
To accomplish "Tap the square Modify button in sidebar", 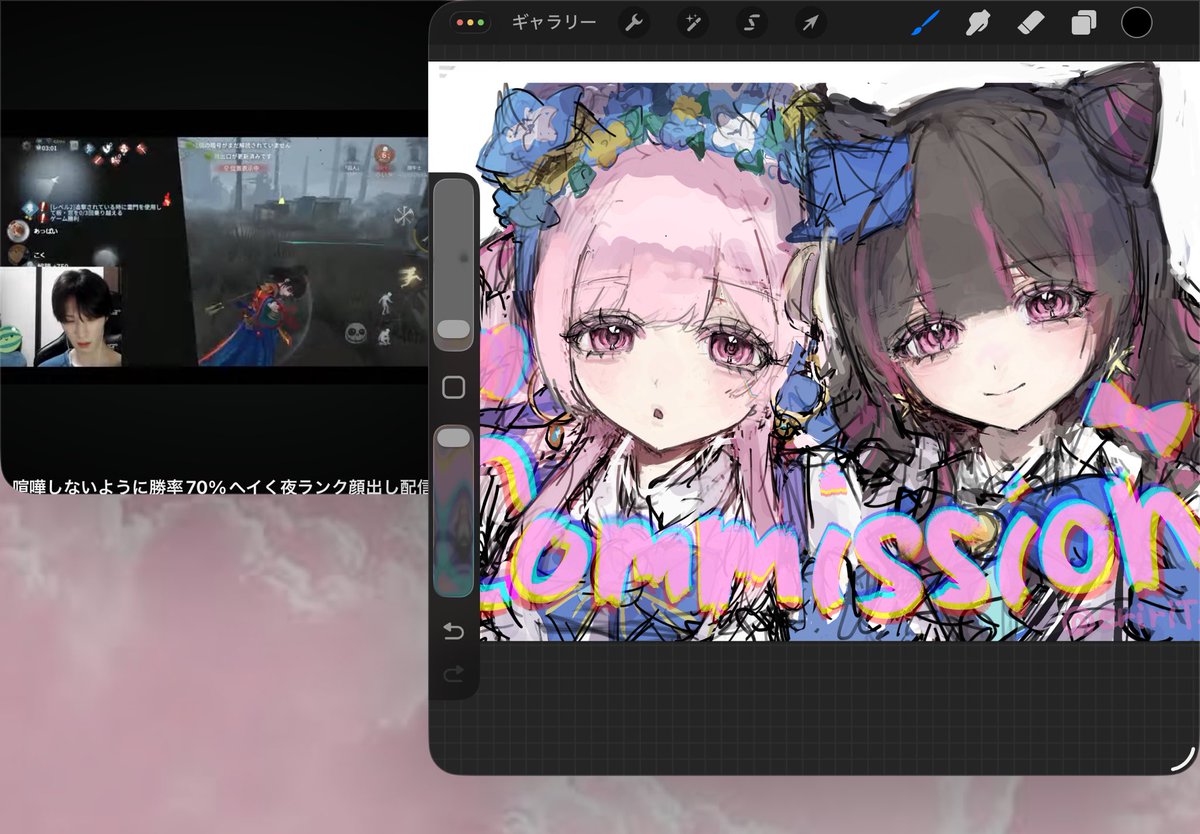I will (x=454, y=388).
